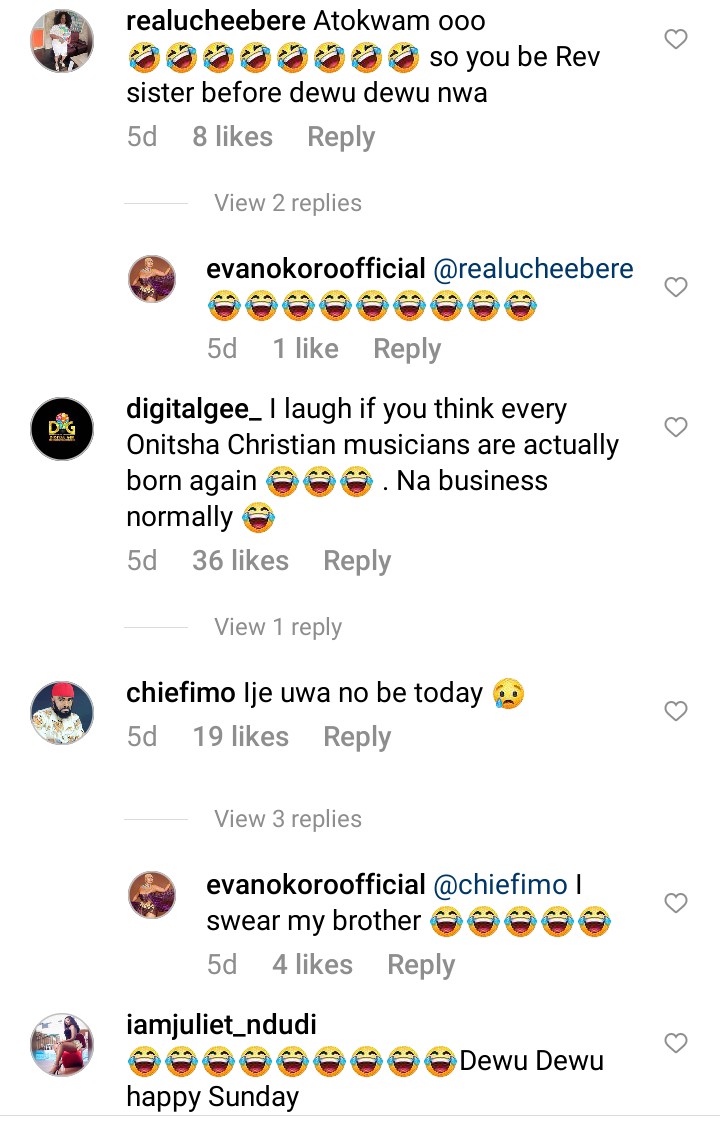
Task: View who liked digitalgee_'s comment (36 likes)
Action: pyautogui.click(x=240, y=561)
